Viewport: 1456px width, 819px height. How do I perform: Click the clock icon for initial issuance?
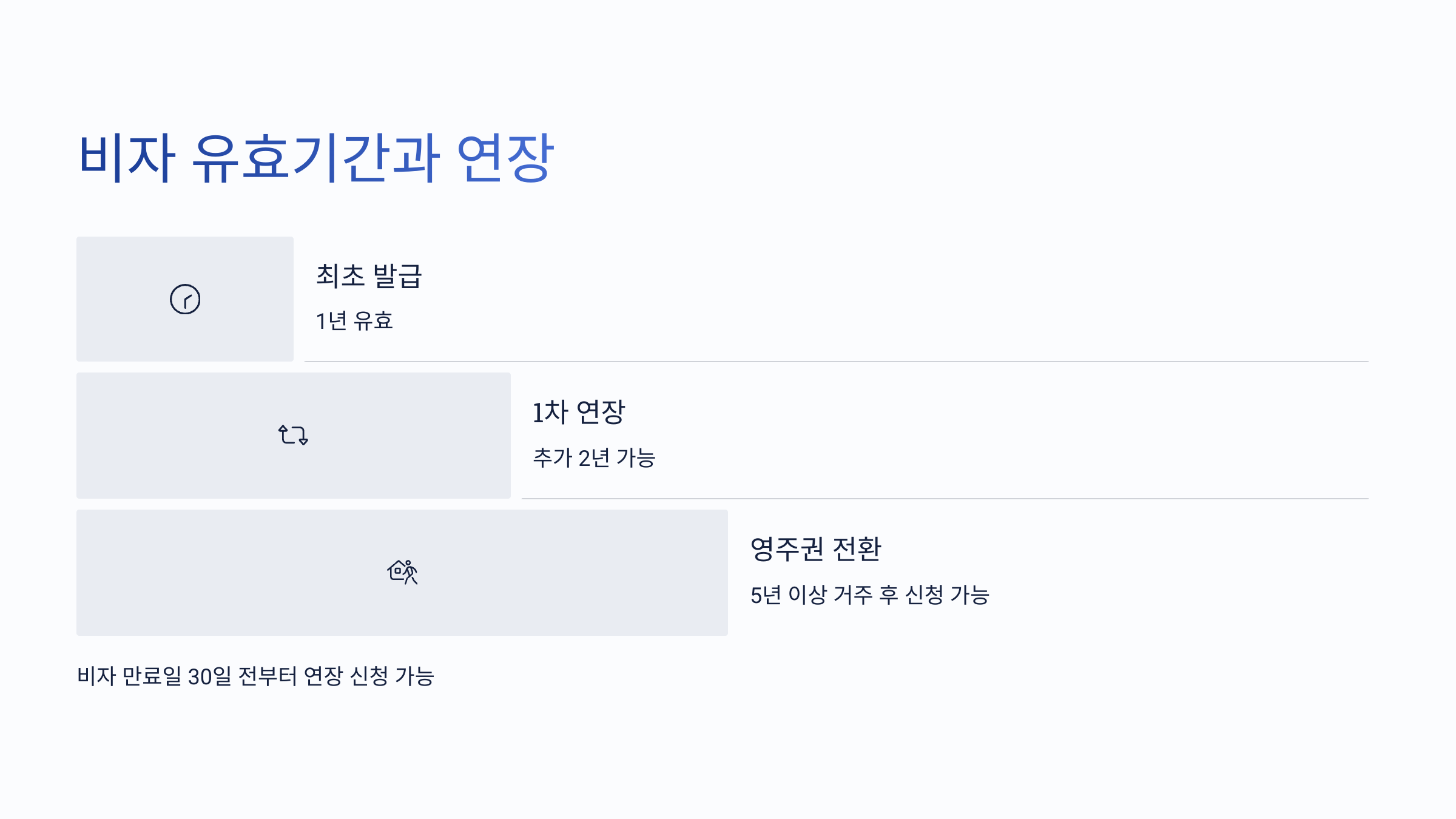(185, 299)
